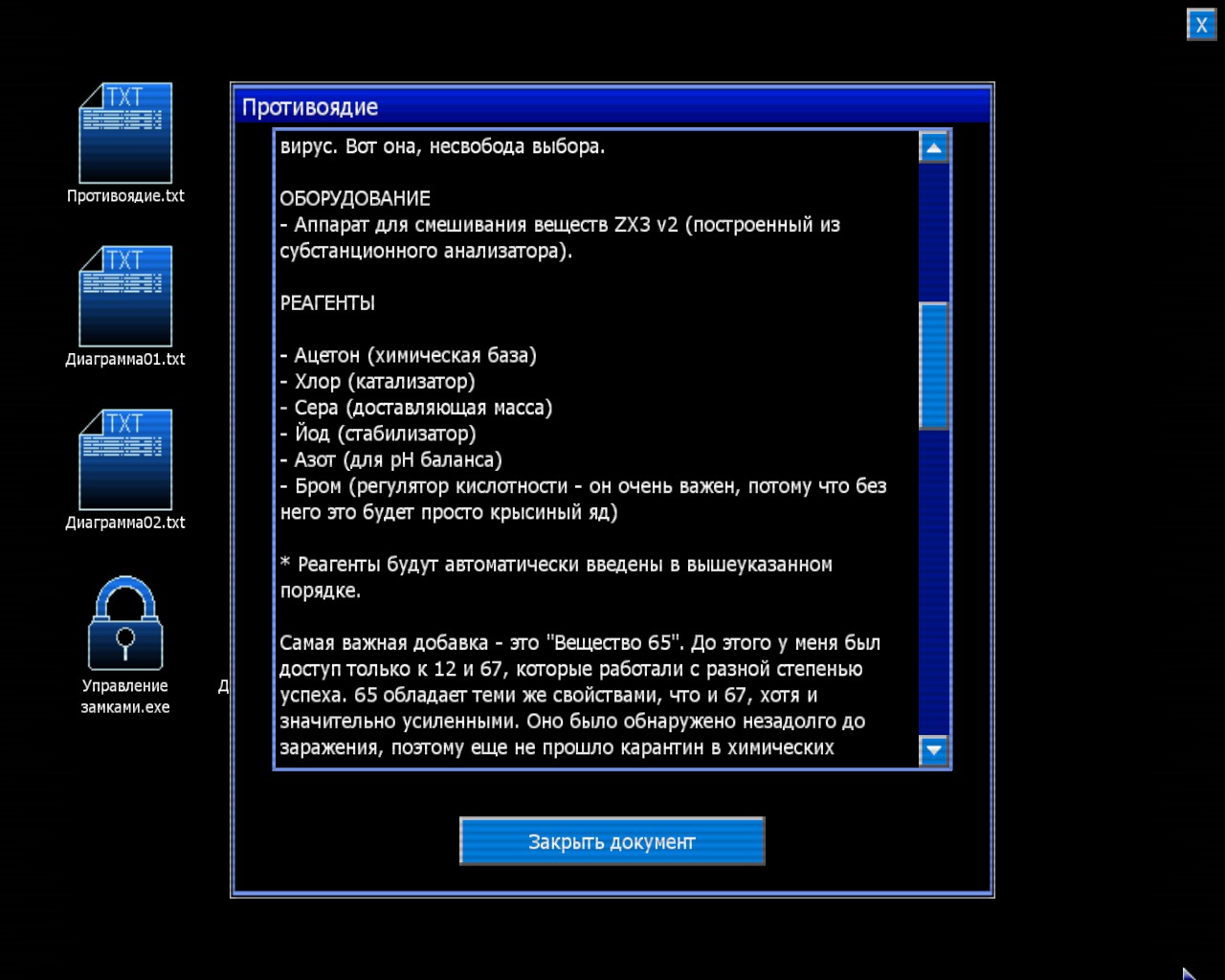Click the scrollbar track above the thumb

pyautogui.click(x=933, y=232)
